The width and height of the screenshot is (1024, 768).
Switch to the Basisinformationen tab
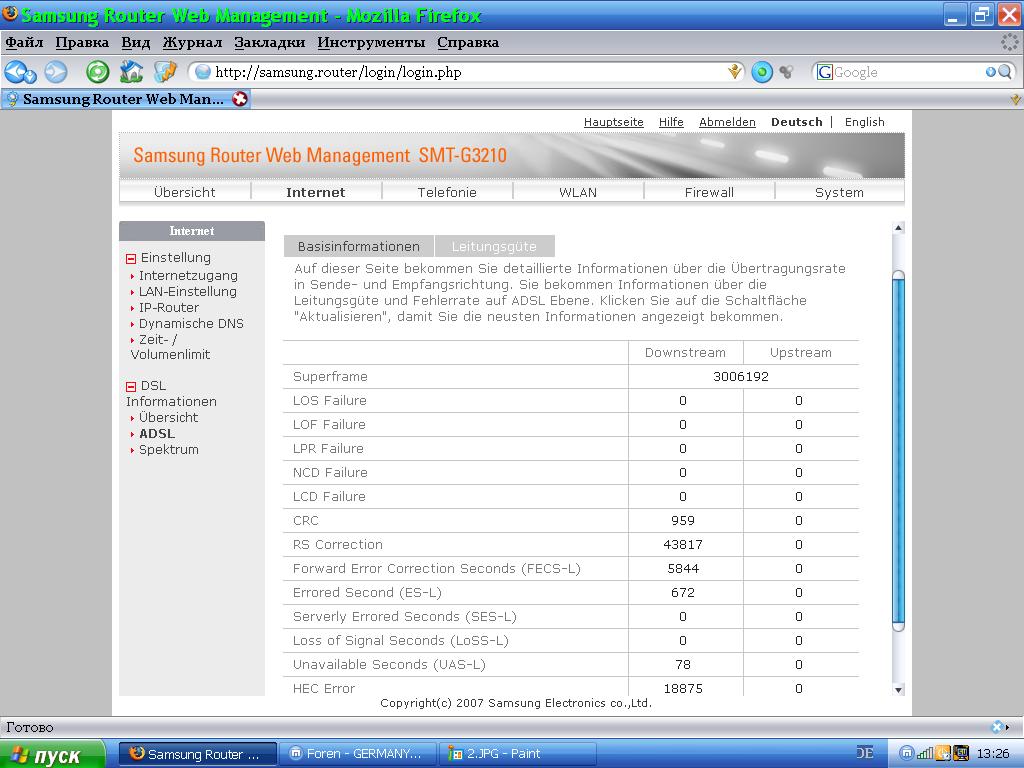click(x=359, y=246)
